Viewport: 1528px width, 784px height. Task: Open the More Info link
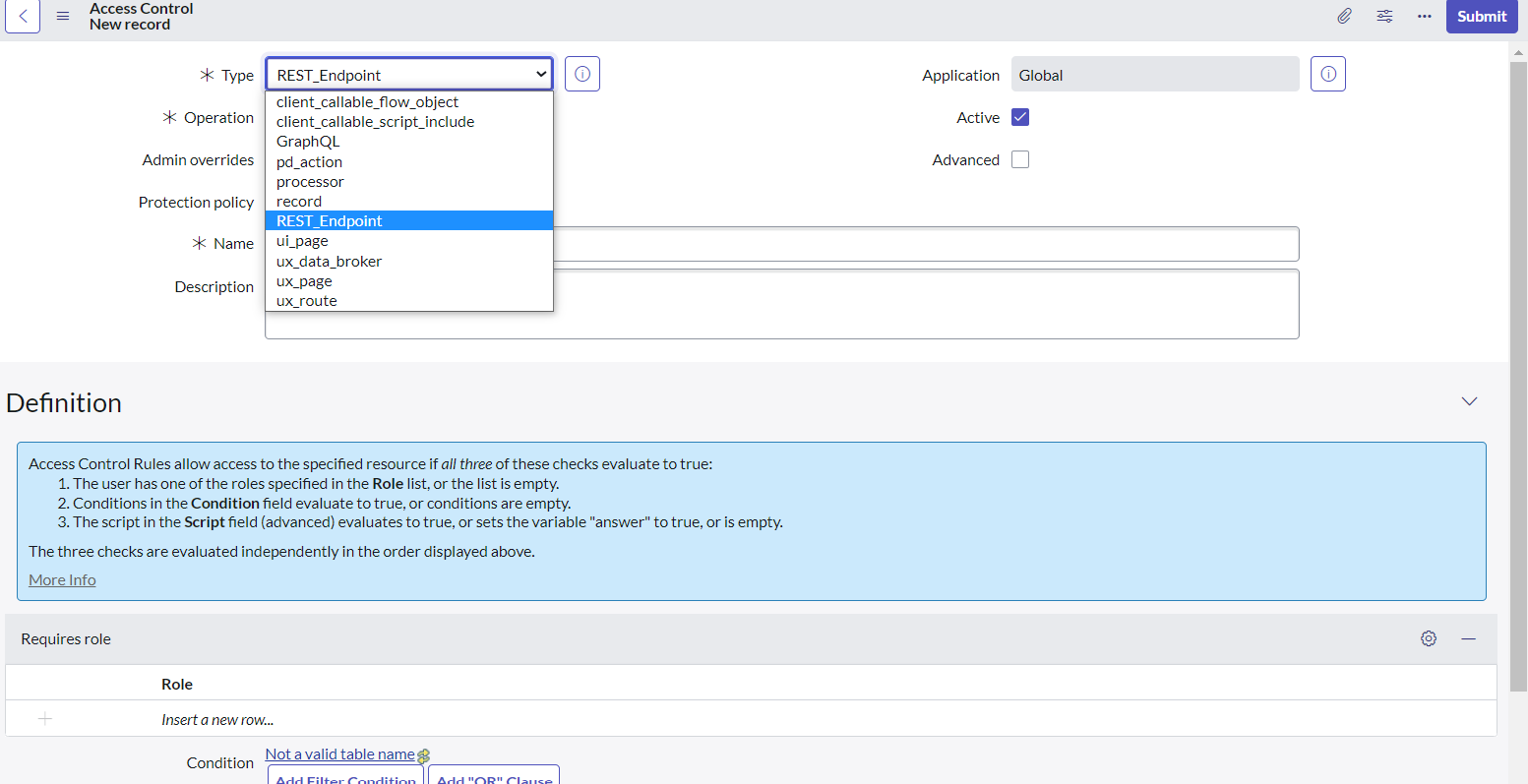(61, 579)
